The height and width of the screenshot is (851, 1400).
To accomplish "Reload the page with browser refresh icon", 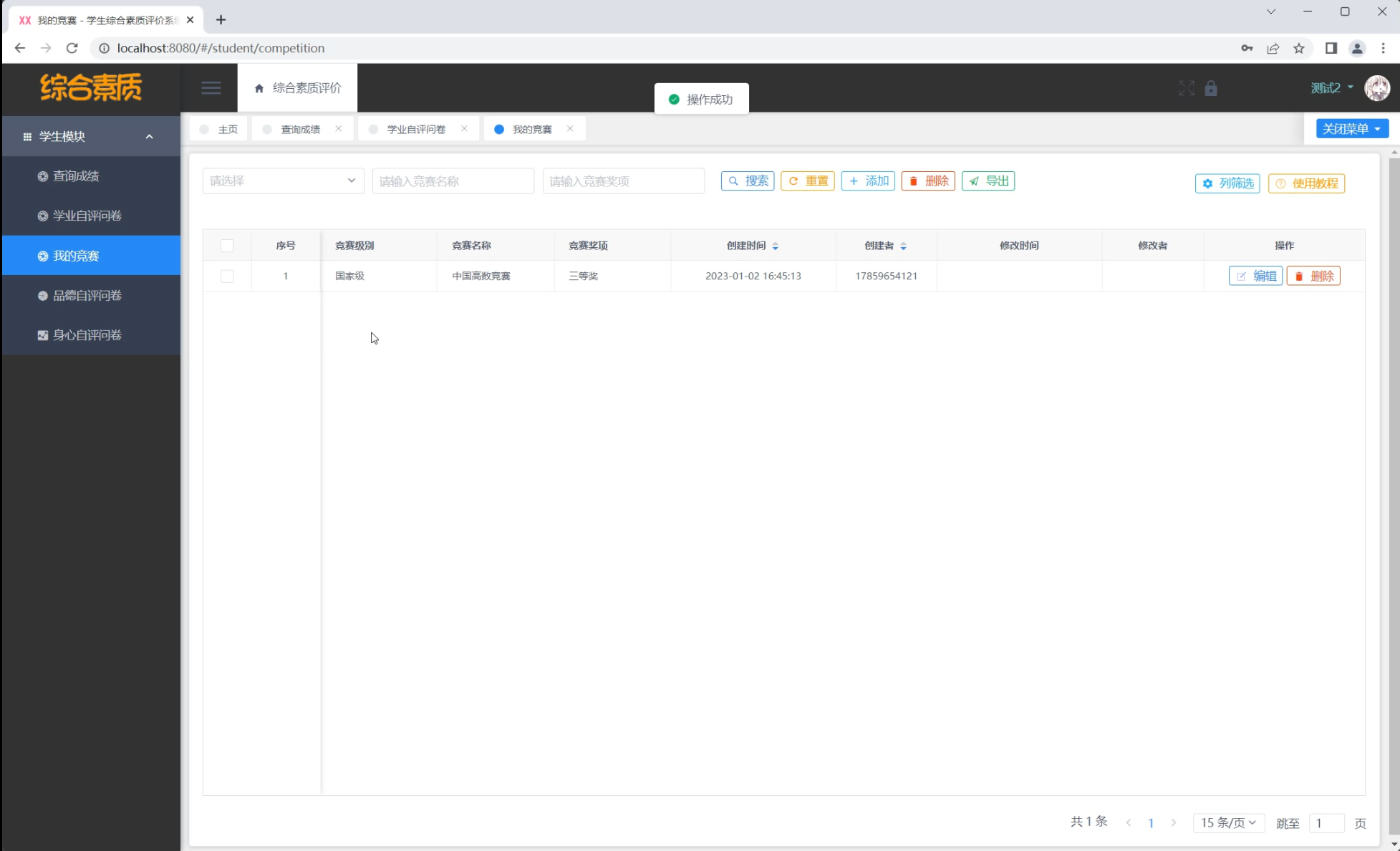I will click(x=72, y=48).
